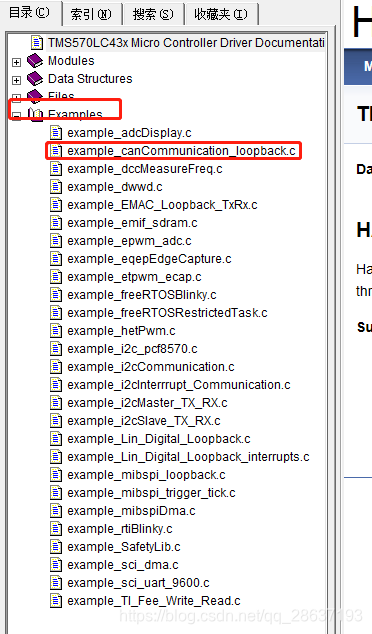
Task: Select example_sci_uart_9600.c entry
Action: point(138,583)
